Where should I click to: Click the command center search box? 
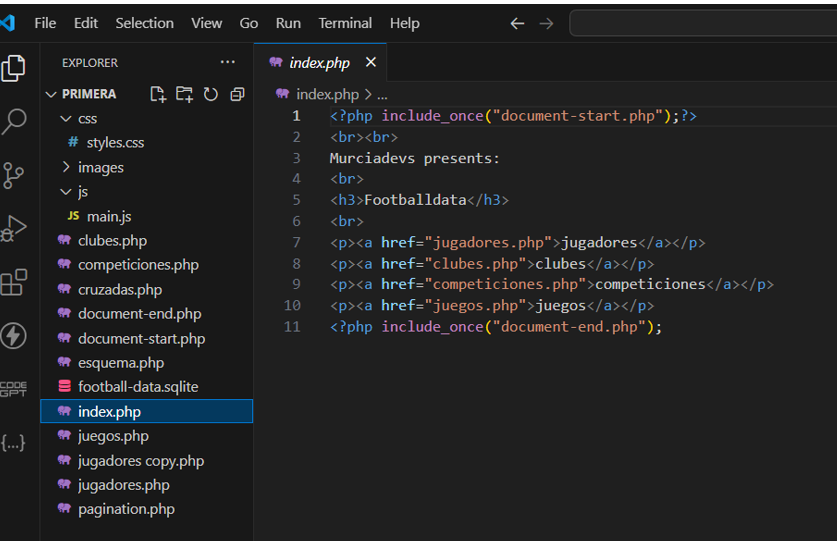click(702, 23)
